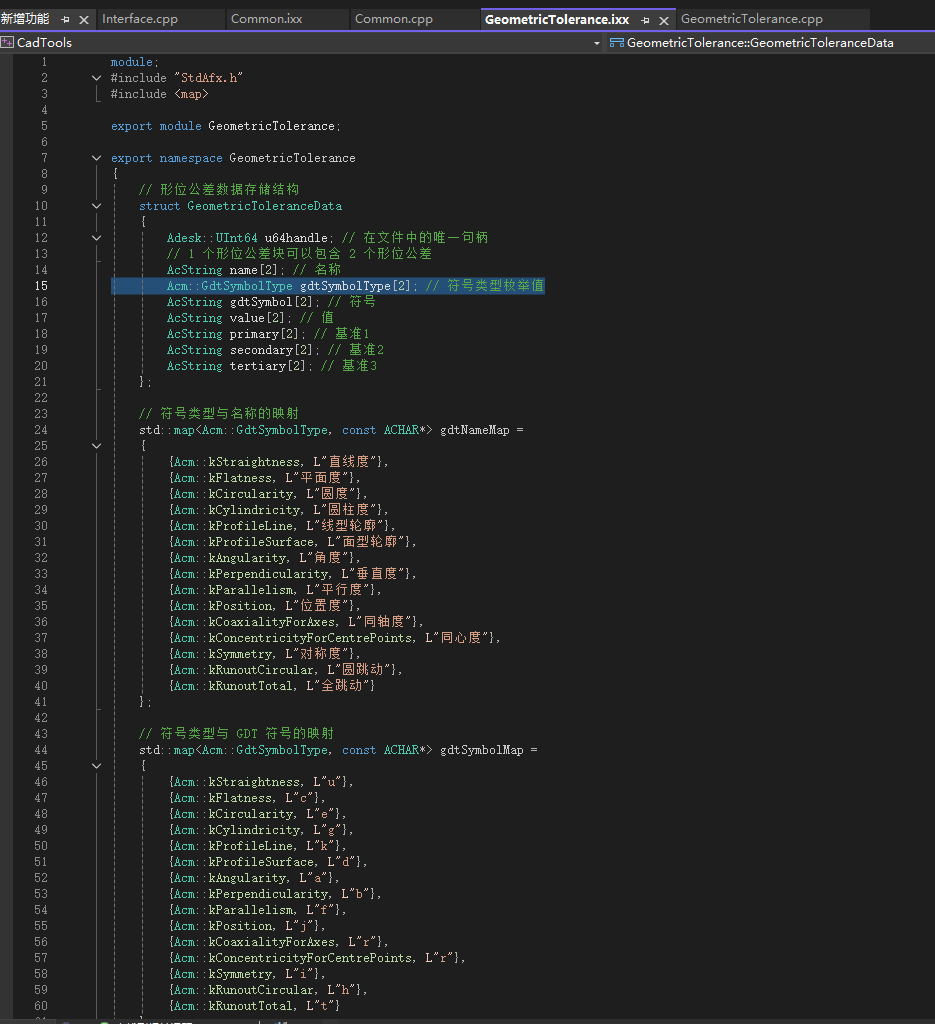Open the GeometricTolerance.cpp tab
This screenshot has height=1024, width=935.
[x=751, y=19]
